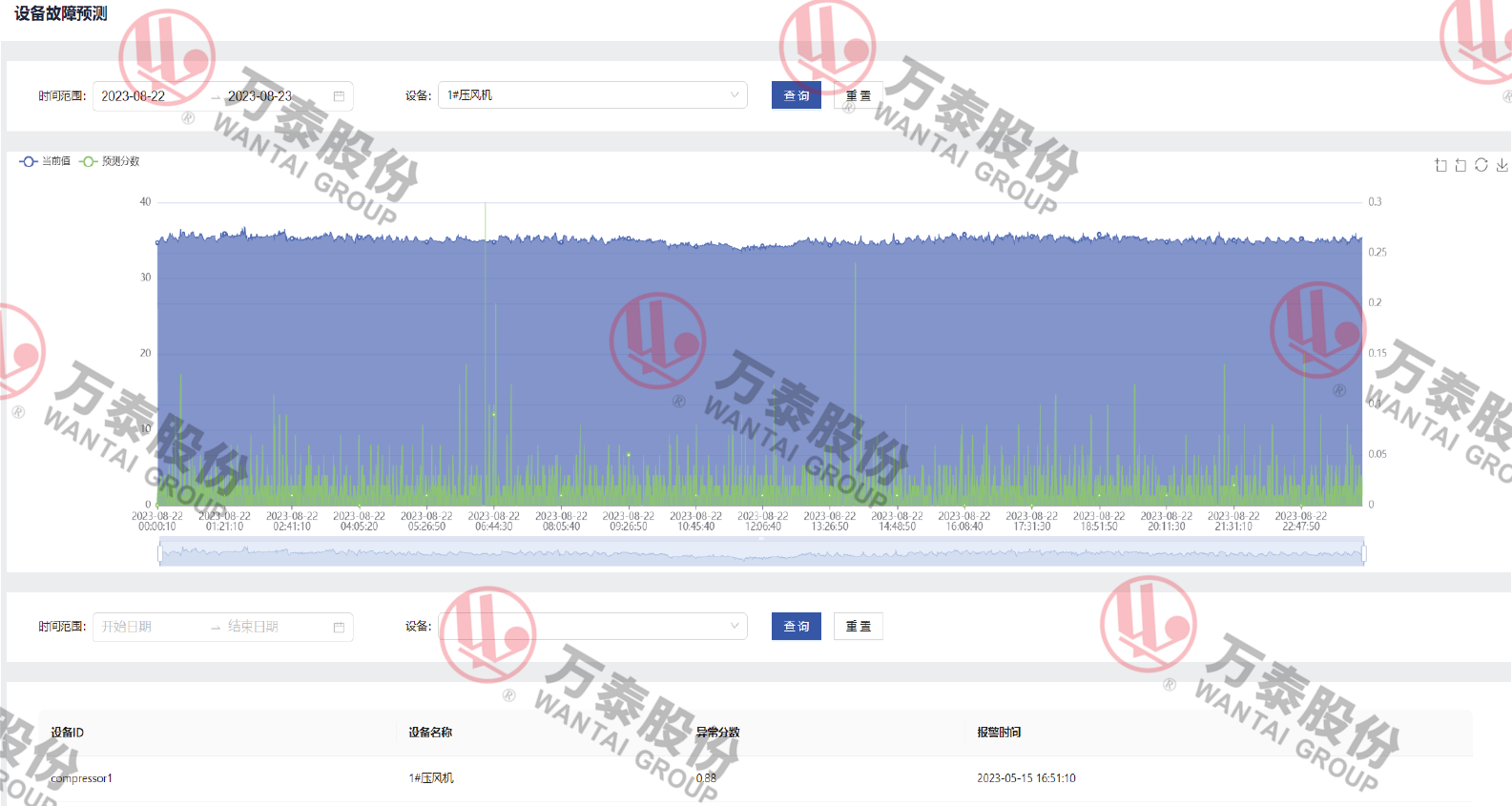Toggle the 当前值 legend series
The width and height of the screenshot is (1512, 806).
click(45, 161)
